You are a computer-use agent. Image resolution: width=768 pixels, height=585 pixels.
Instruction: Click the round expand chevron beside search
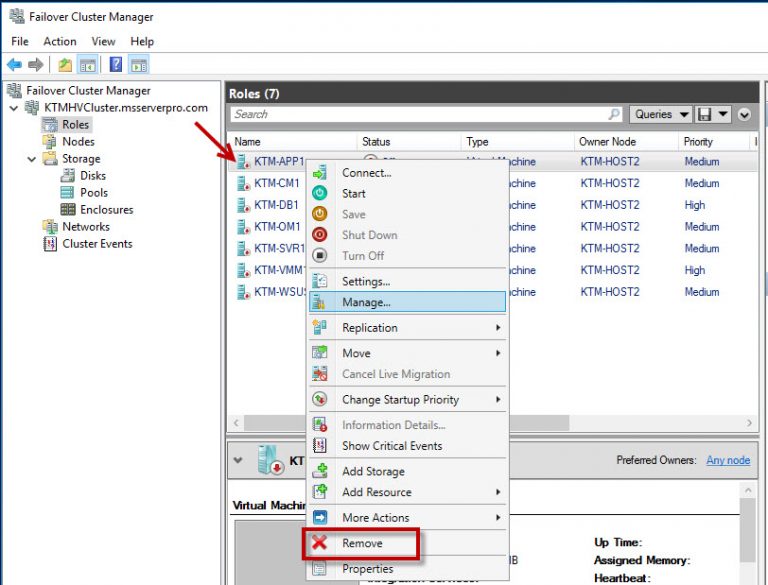coord(744,115)
